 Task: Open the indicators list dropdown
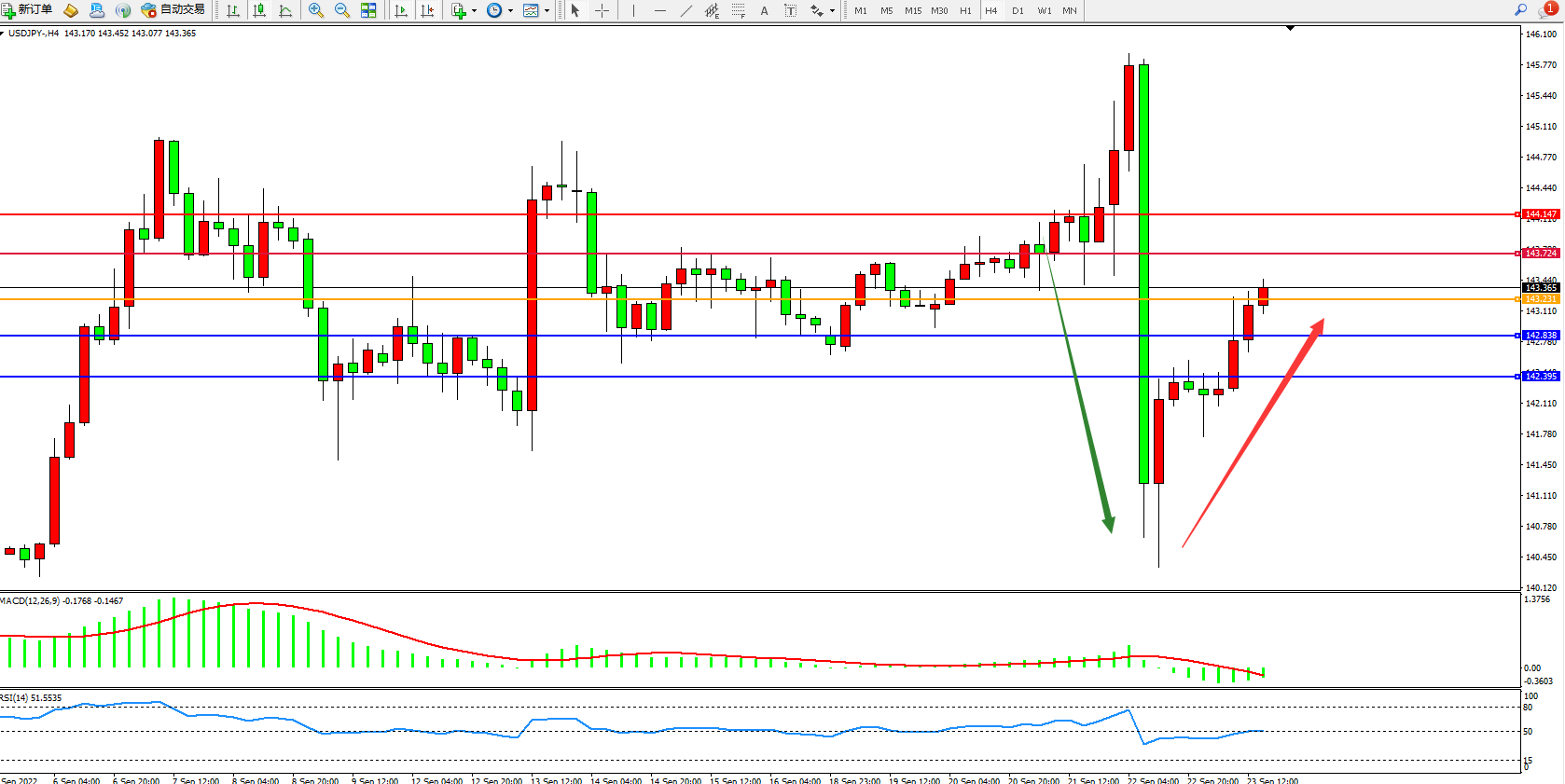pyautogui.click(x=474, y=10)
